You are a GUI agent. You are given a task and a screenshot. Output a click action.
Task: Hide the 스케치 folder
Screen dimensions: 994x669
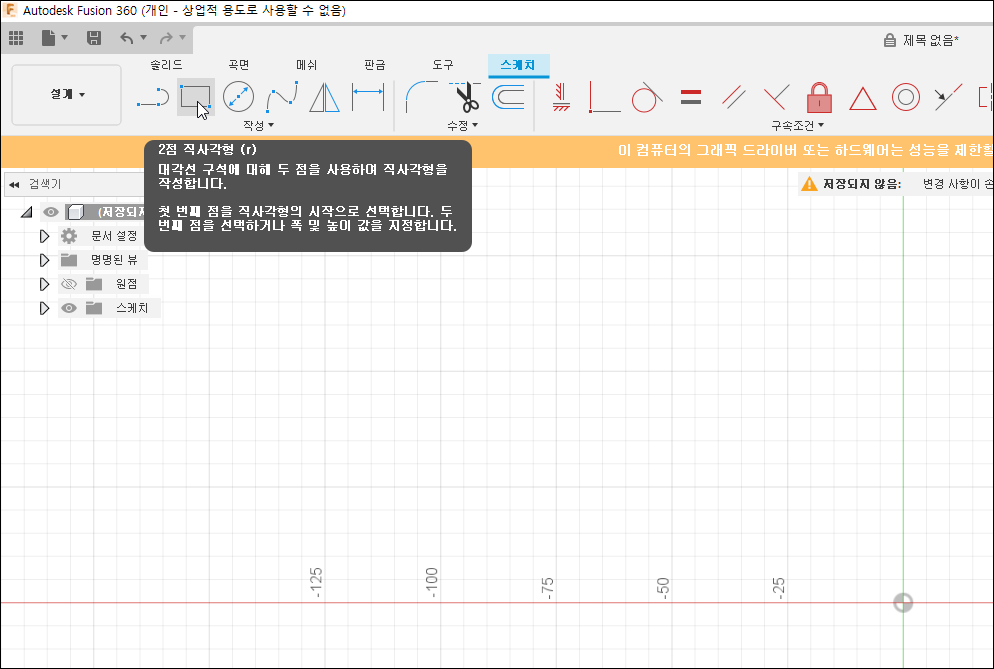tap(68, 308)
